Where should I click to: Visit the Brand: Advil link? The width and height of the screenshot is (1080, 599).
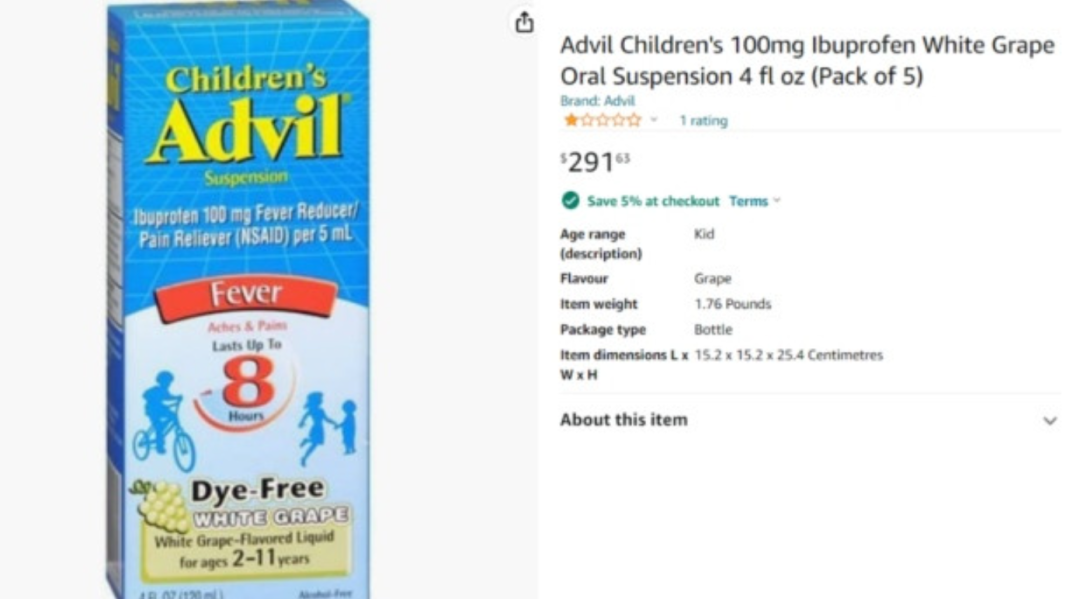coord(597,101)
